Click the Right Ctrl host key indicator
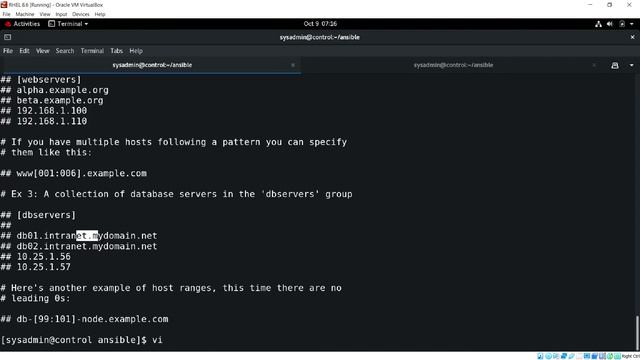The width and height of the screenshot is (640, 360). pyautogui.click(x=631, y=356)
